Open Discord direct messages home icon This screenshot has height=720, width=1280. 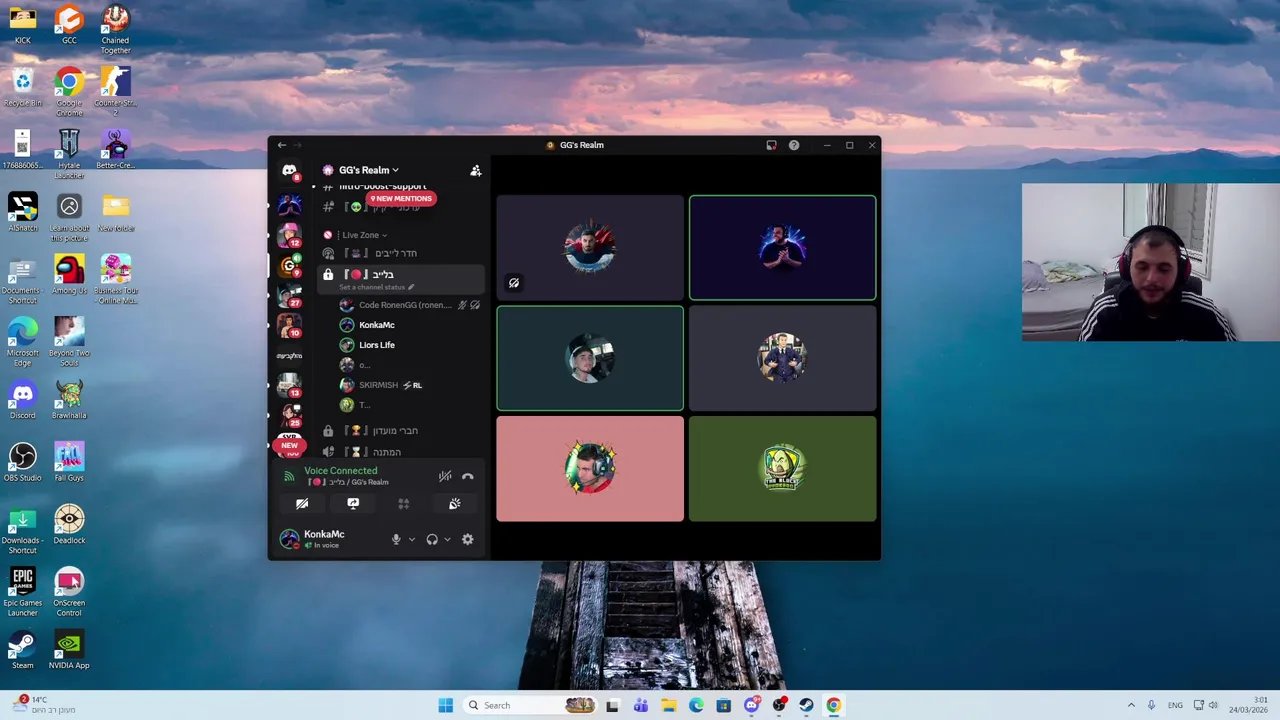[289, 171]
